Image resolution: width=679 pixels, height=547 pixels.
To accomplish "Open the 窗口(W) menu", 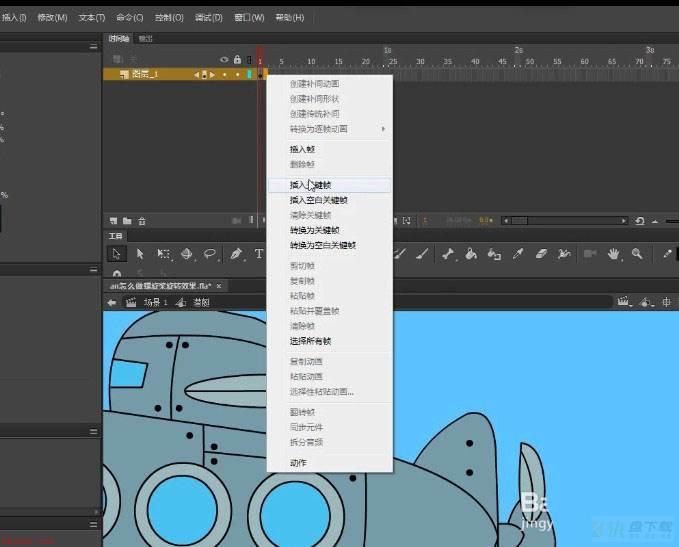I will [x=249, y=18].
